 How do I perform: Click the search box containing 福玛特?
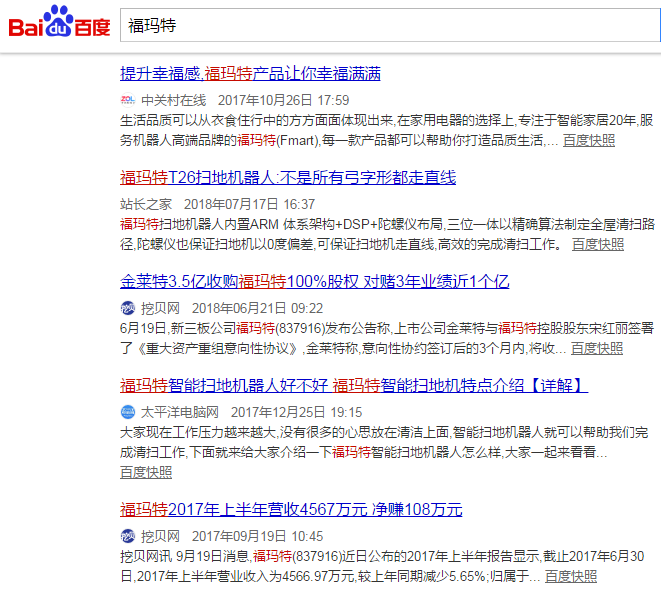(x=390, y=25)
